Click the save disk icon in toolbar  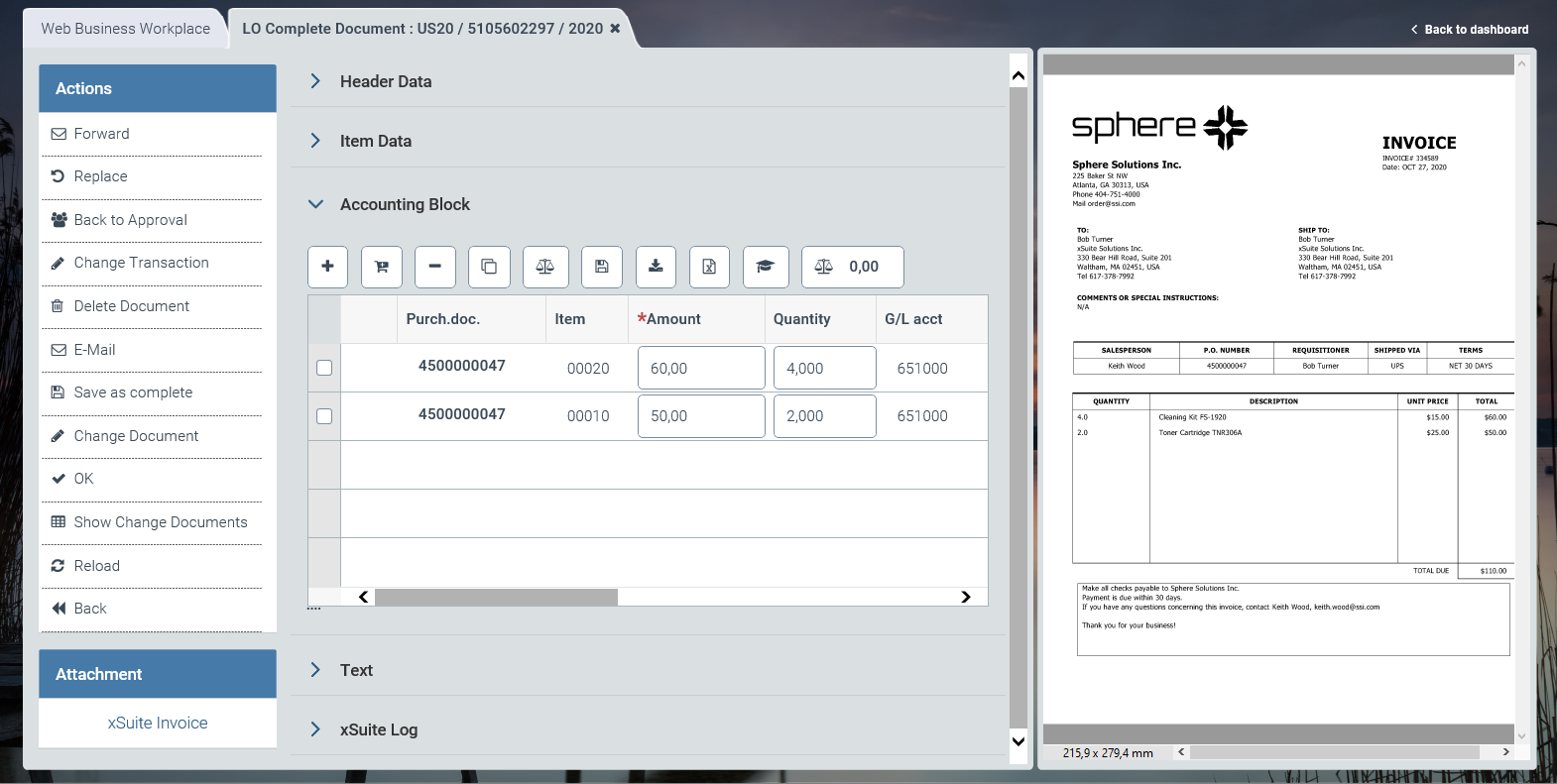(601, 267)
